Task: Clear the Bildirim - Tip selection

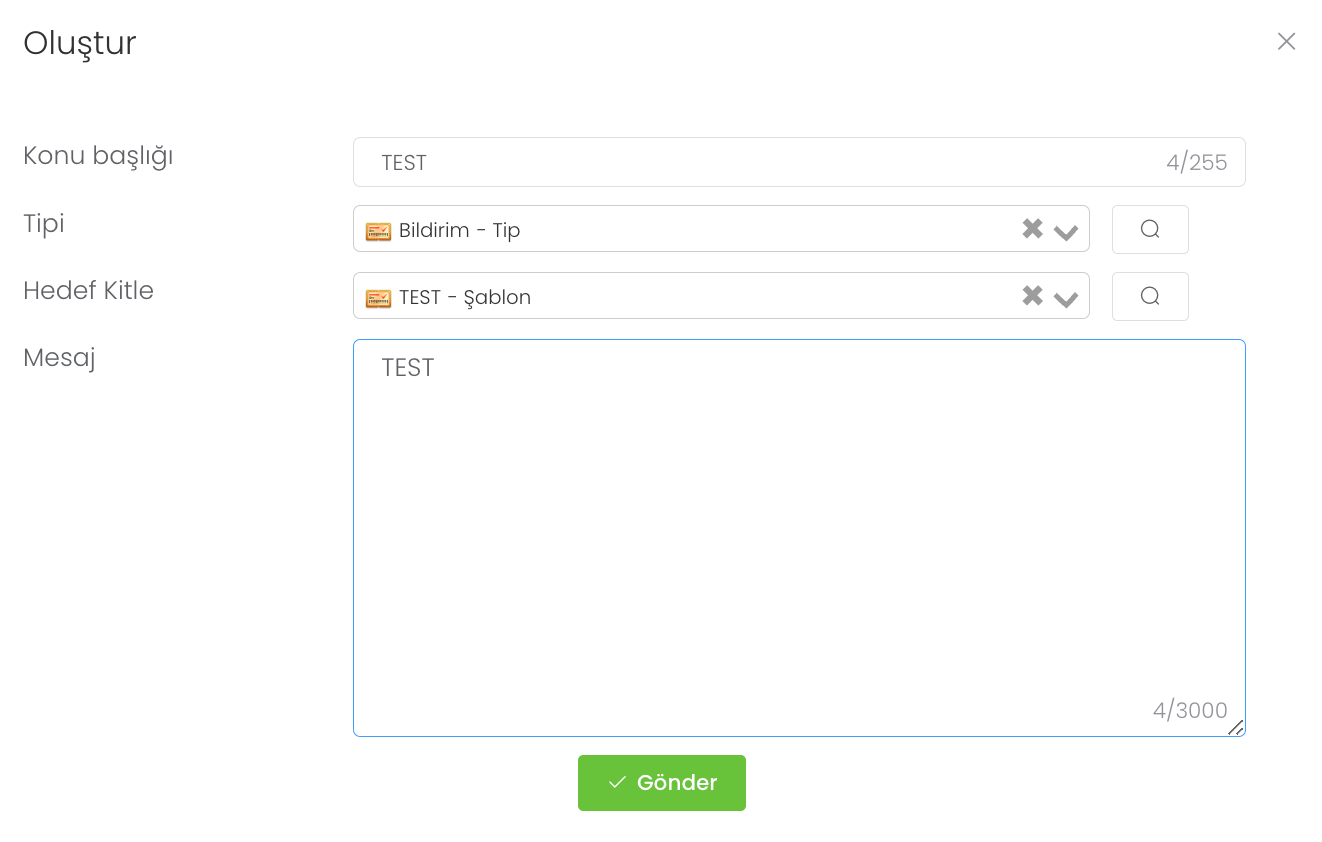Action: point(1032,229)
